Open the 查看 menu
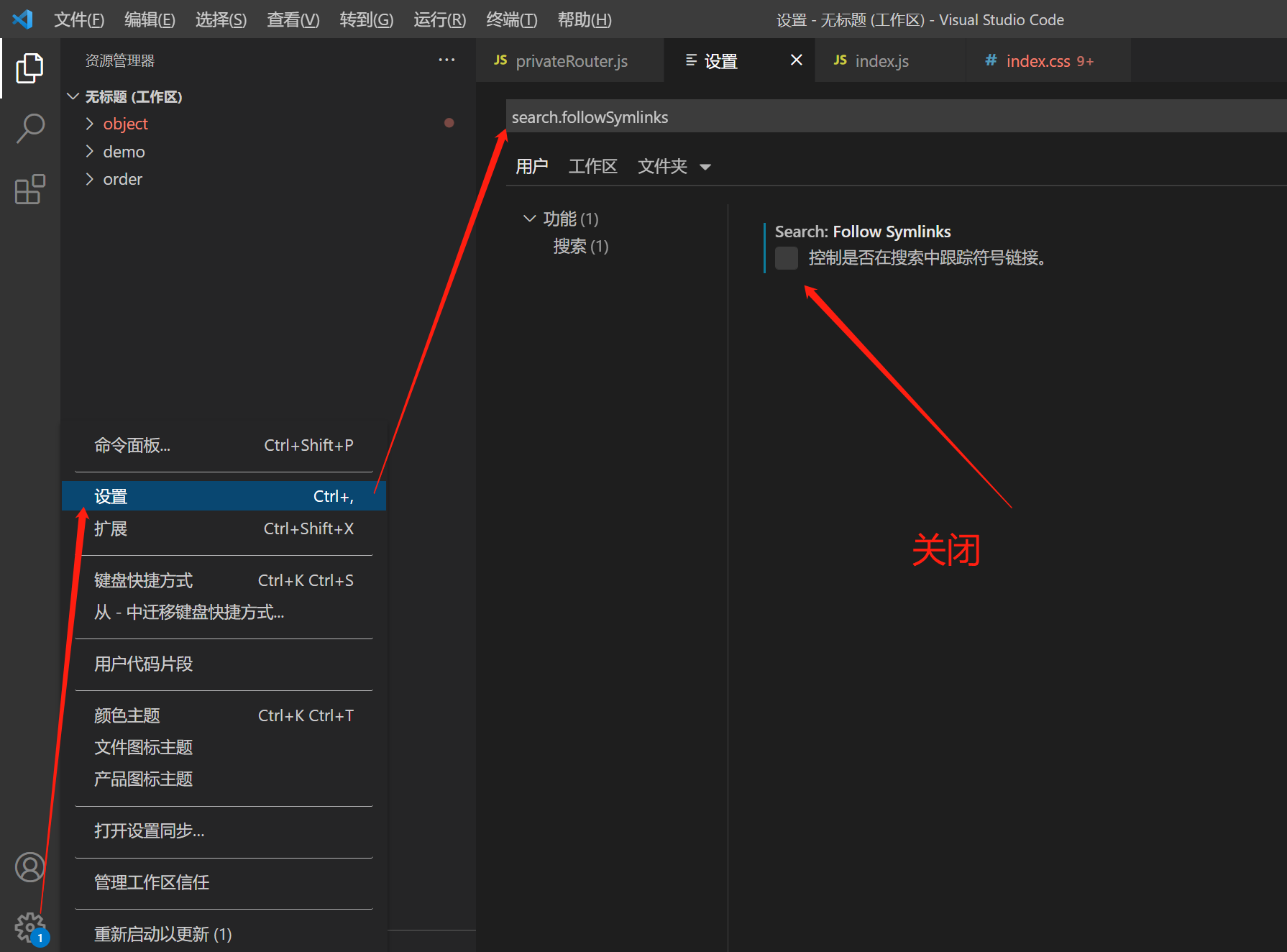 [292, 19]
